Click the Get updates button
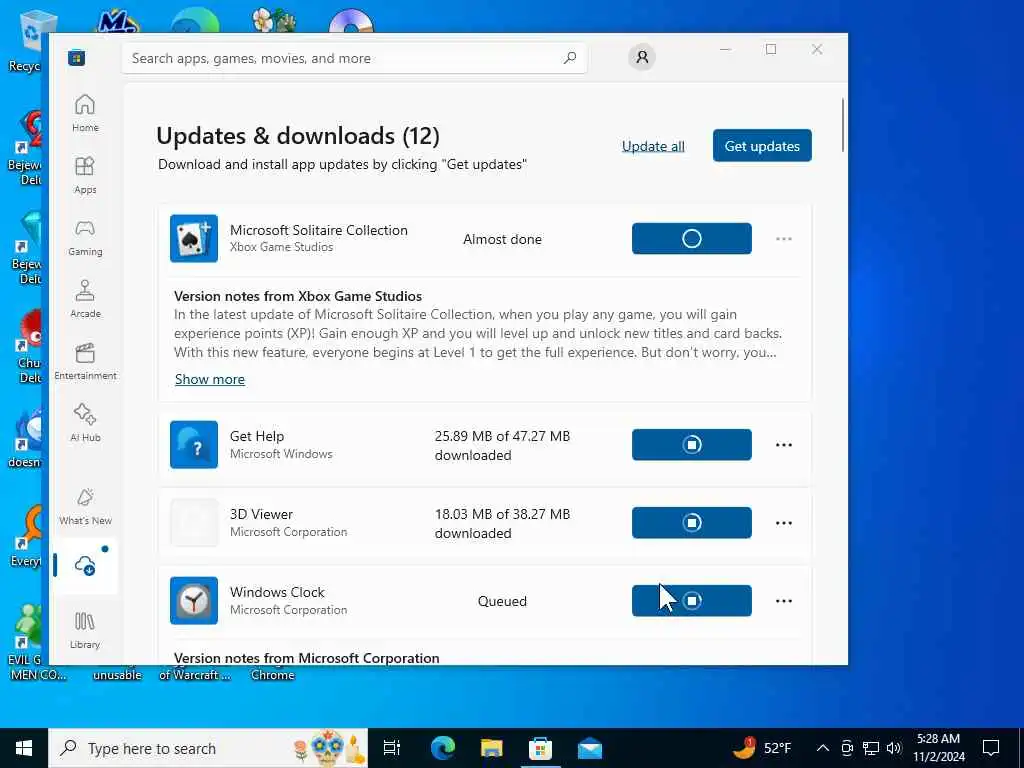The height and width of the screenshot is (768, 1024). coord(762,146)
